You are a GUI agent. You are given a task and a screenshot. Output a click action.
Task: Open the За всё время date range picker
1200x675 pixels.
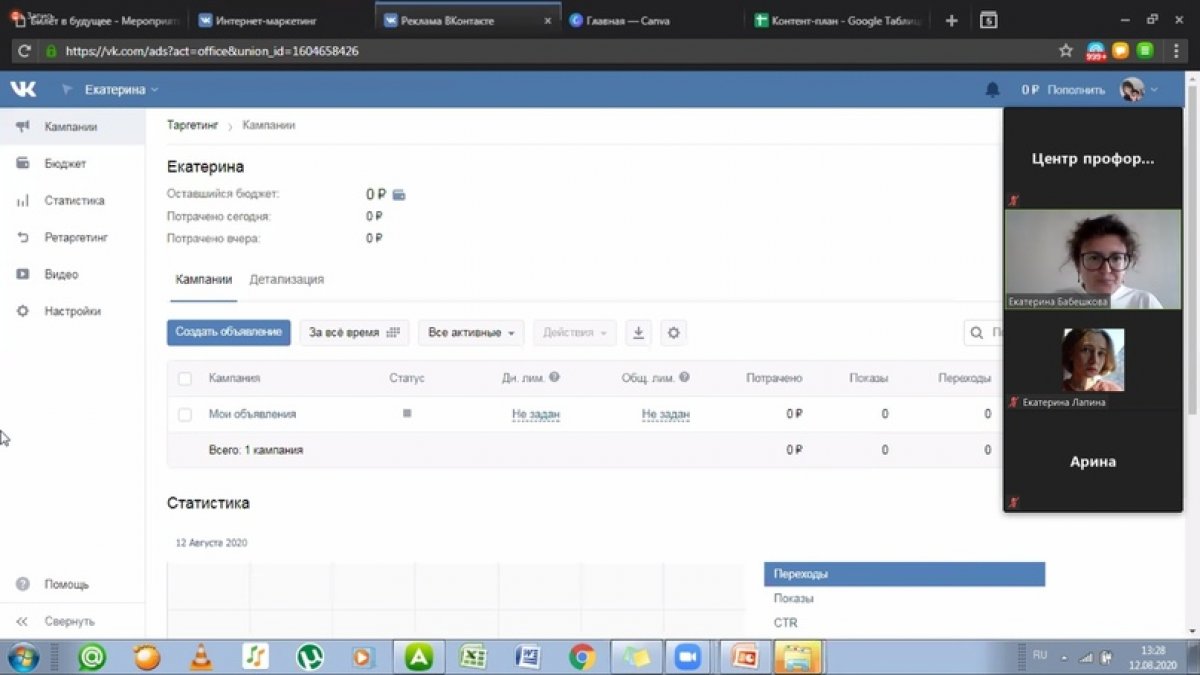(x=354, y=333)
